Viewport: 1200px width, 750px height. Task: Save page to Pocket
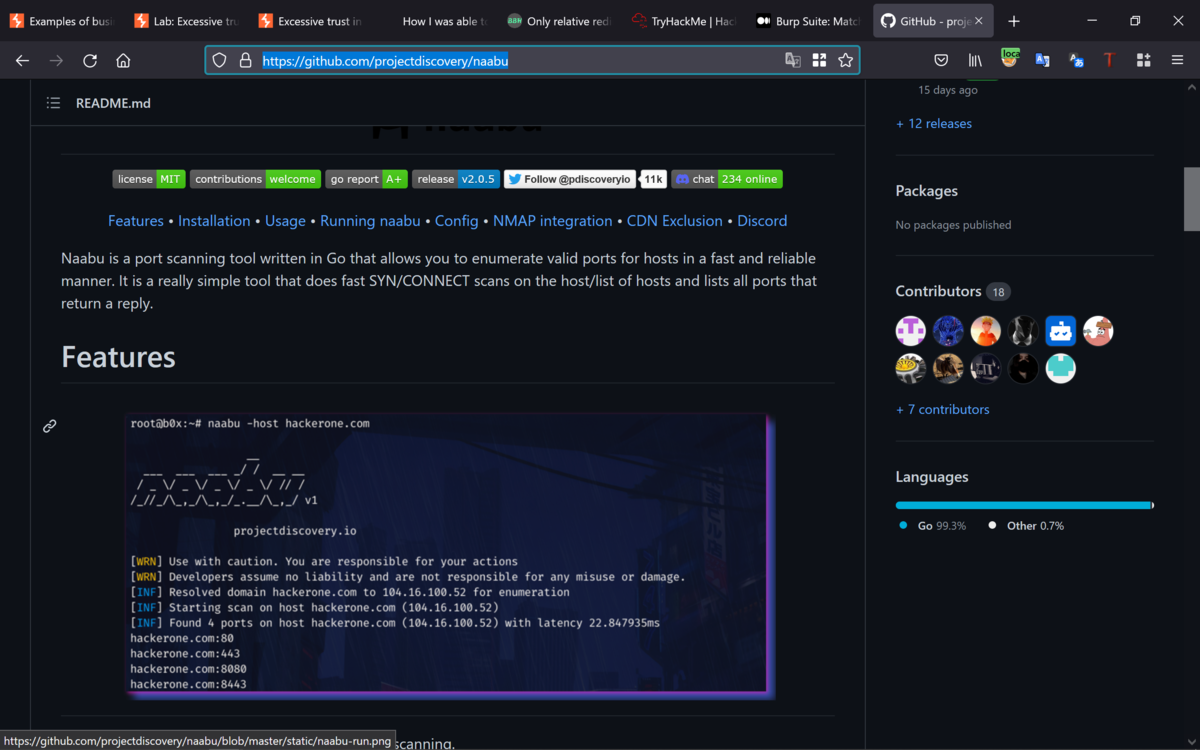(x=941, y=60)
